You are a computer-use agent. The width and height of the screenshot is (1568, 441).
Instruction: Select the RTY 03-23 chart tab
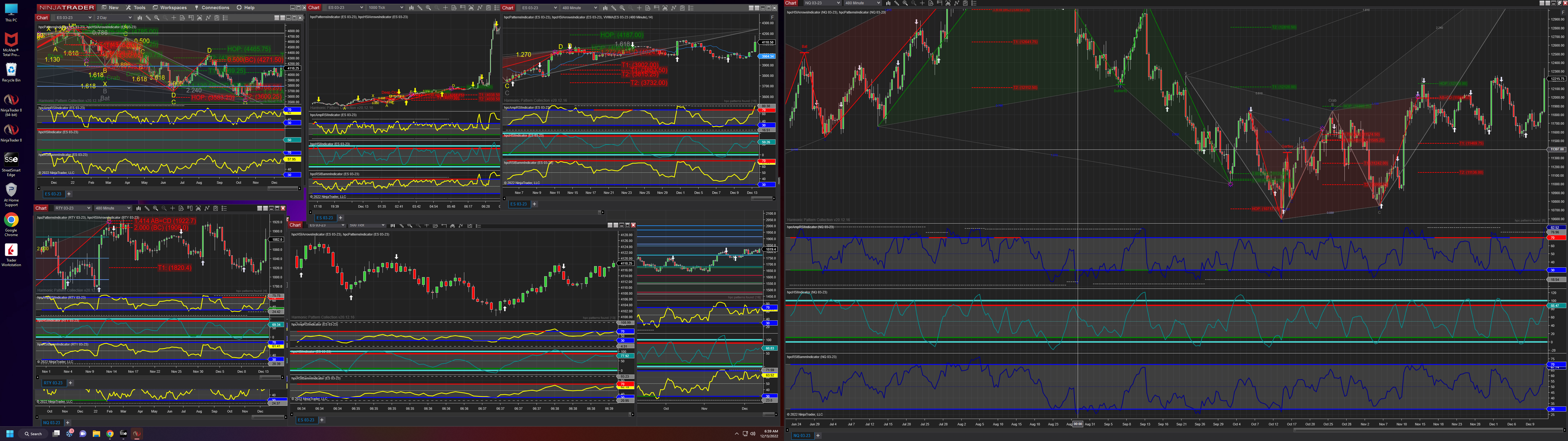coord(53,383)
